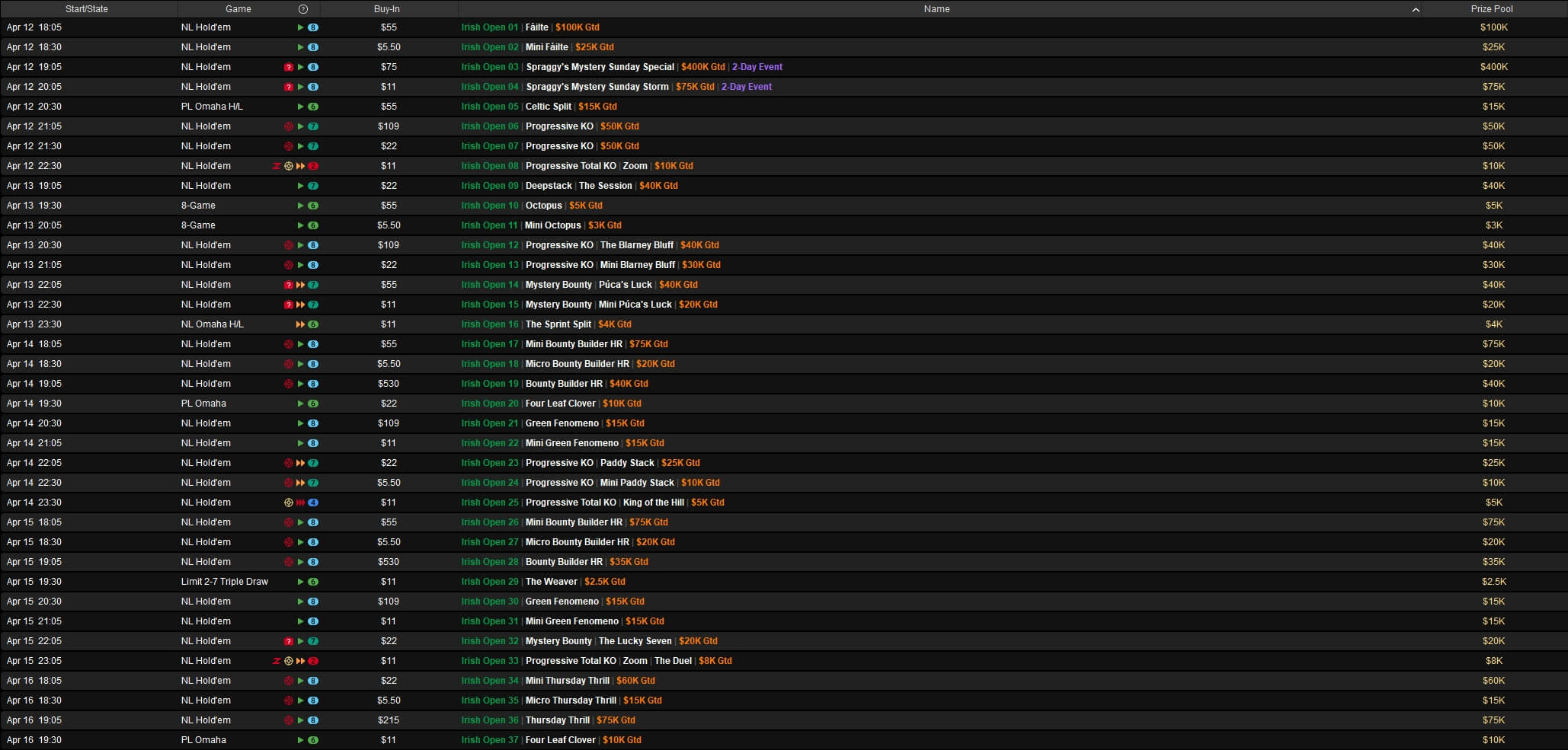
Task: Sort by the Prize Pool column header
Action: tap(1491, 9)
